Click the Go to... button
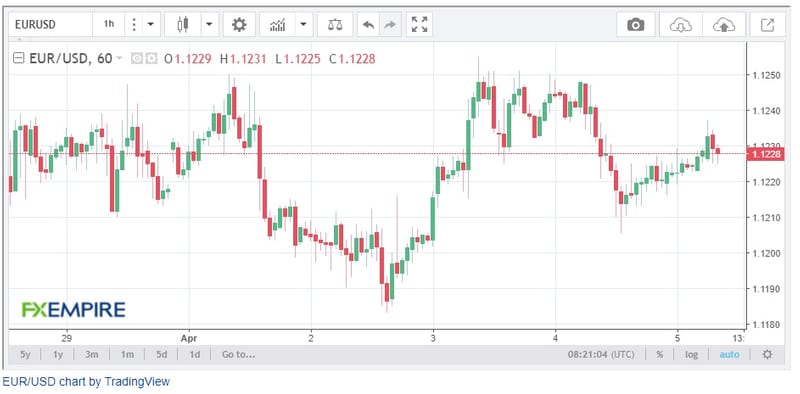800x394 pixels. pyautogui.click(x=238, y=354)
